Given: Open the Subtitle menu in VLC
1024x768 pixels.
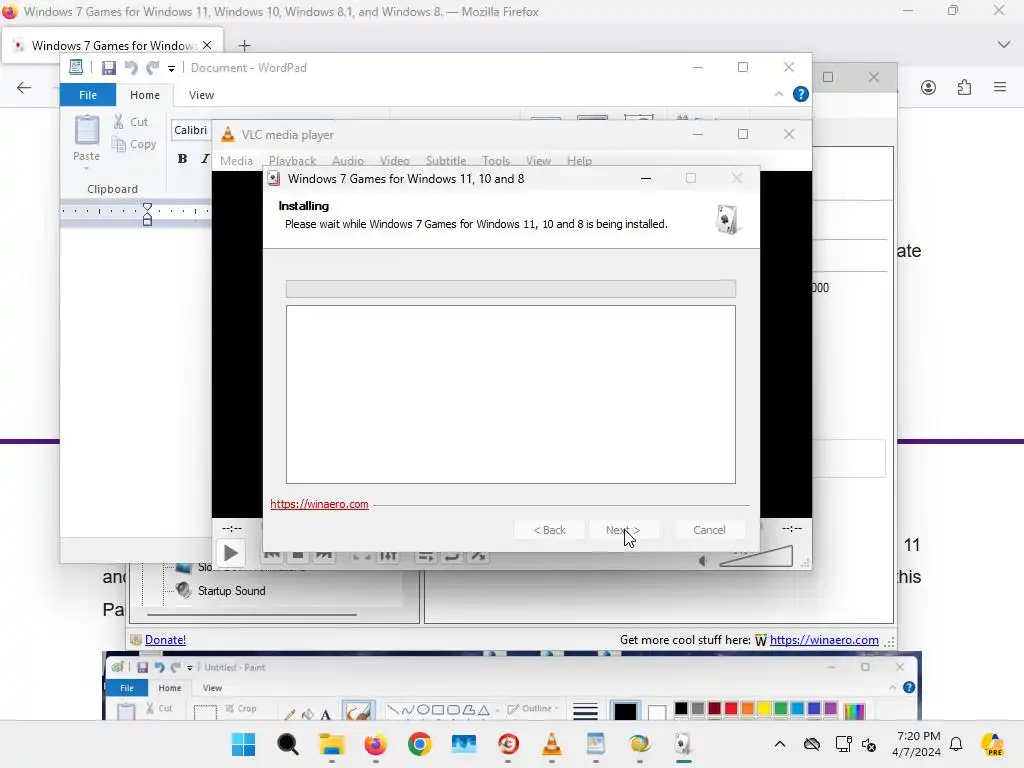Looking at the screenshot, I should pyautogui.click(x=445, y=161).
